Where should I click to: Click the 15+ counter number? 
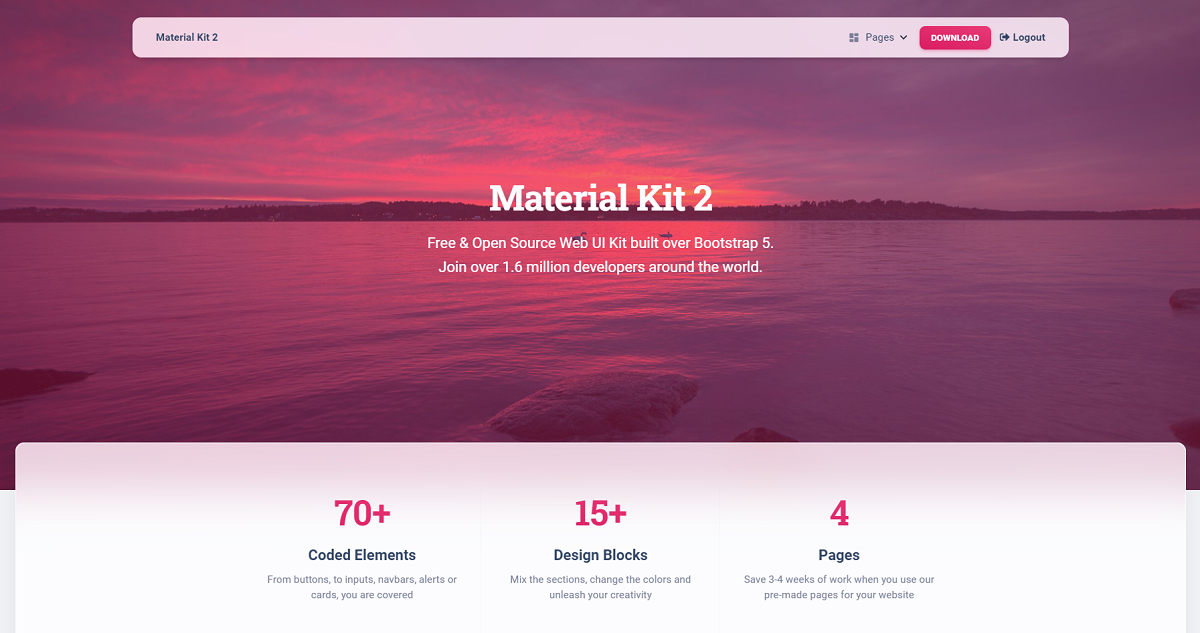600,513
